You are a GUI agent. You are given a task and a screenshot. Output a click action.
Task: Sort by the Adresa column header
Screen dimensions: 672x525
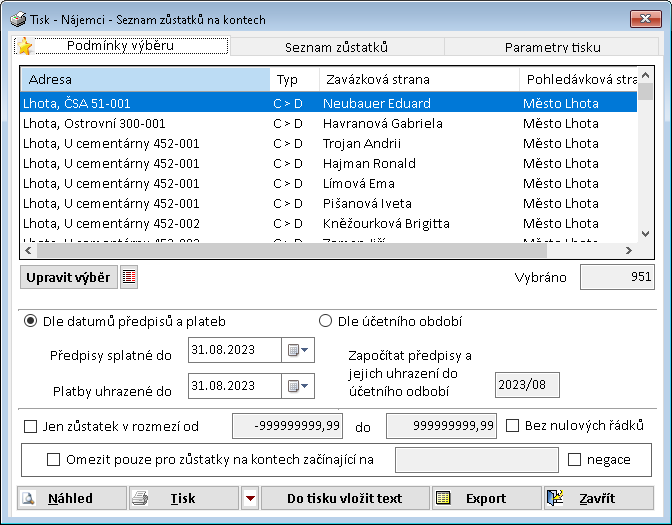(144, 79)
